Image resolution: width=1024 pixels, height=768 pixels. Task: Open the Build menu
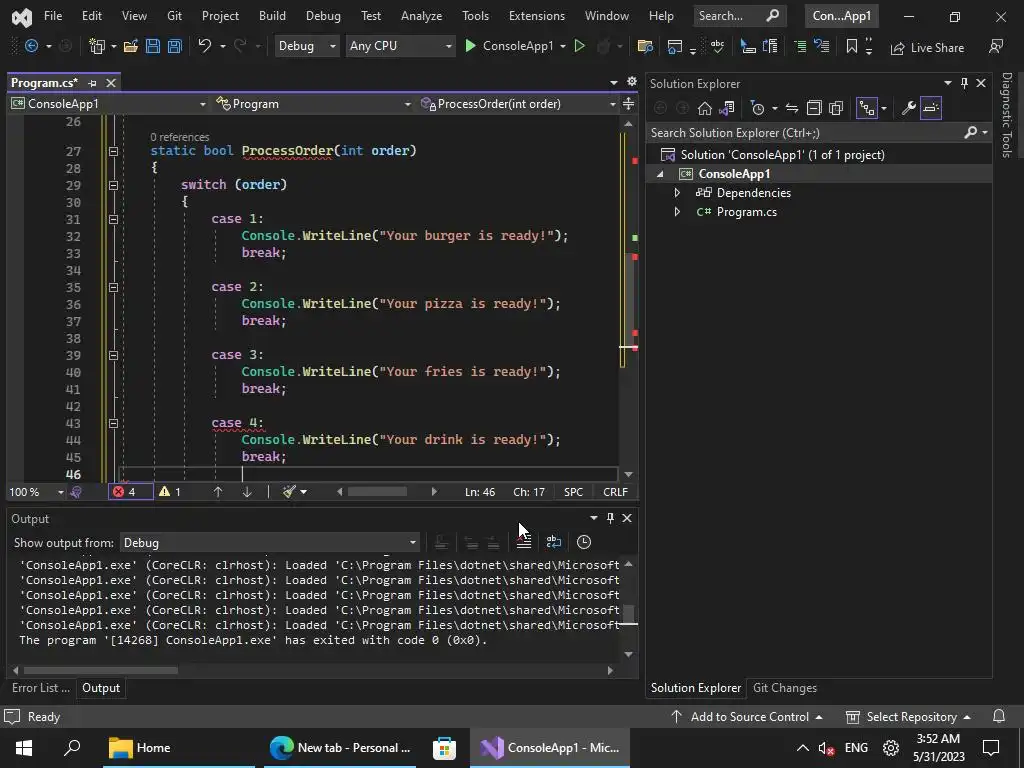271,16
